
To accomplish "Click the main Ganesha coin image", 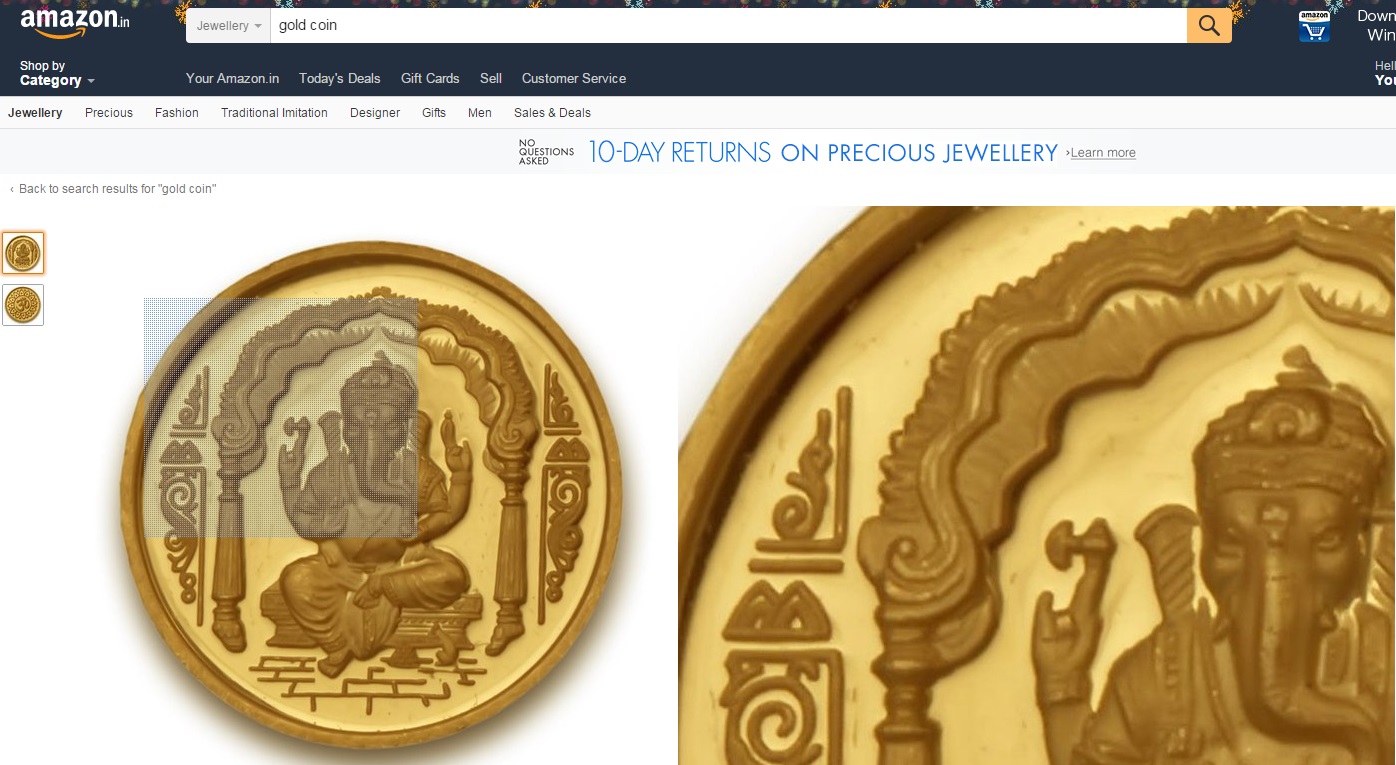I will pos(372,487).
